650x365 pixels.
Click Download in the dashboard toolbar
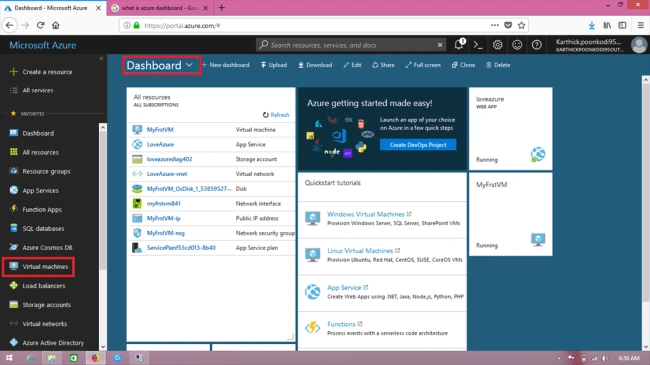(315, 65)
